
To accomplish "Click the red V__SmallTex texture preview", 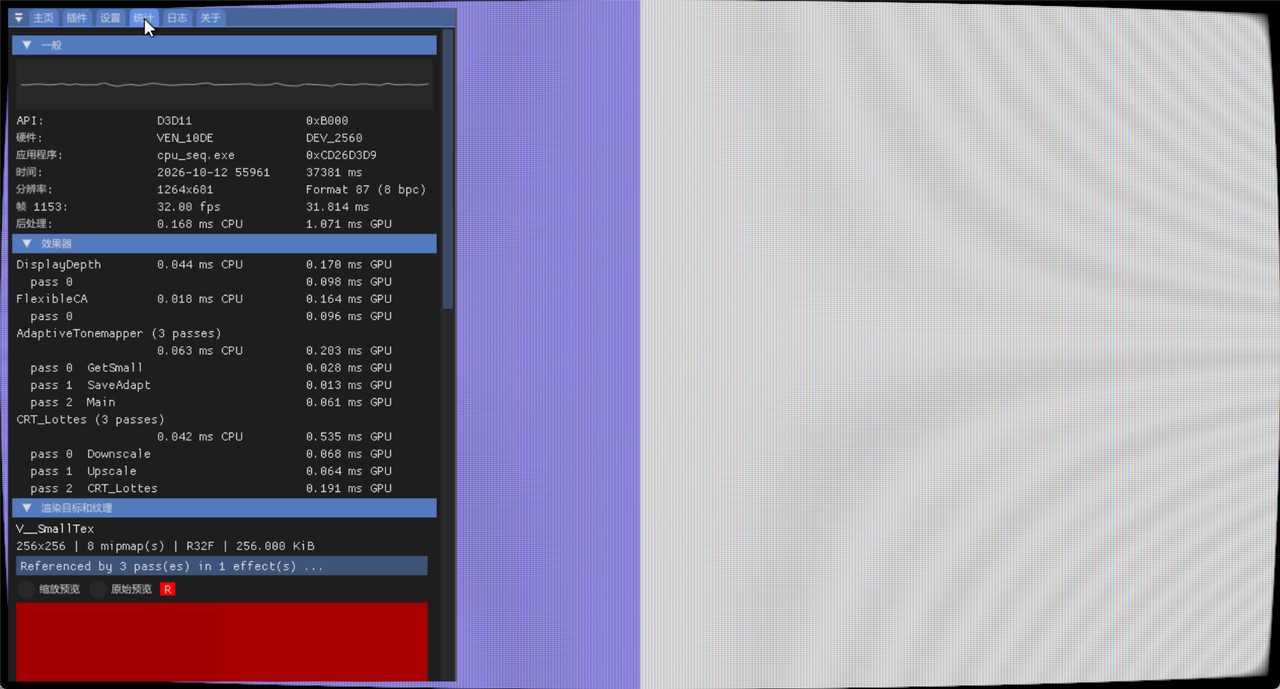I will [222, 641].
